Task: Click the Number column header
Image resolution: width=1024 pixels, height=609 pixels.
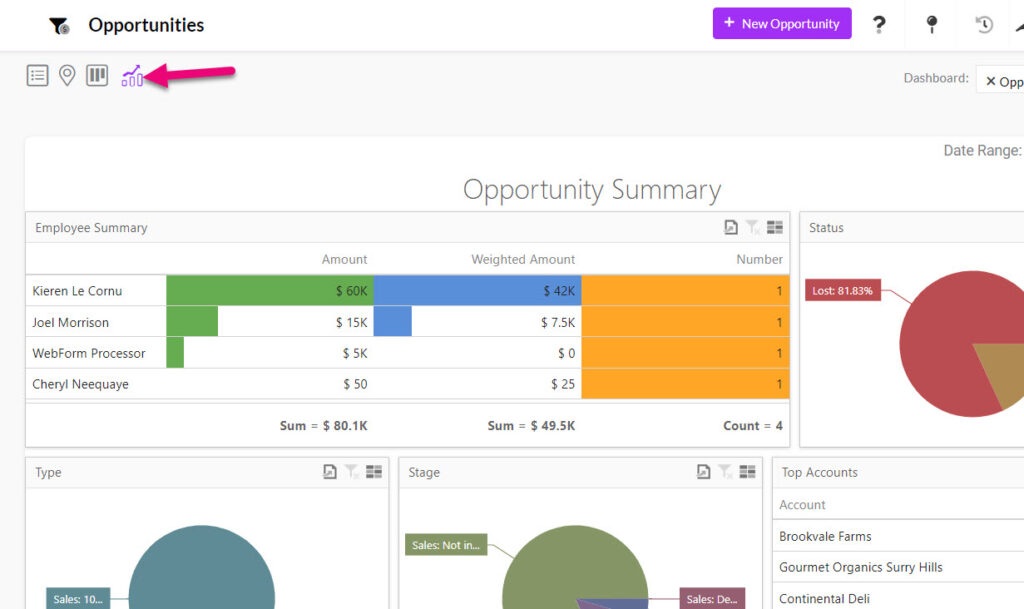Action: 760,259
